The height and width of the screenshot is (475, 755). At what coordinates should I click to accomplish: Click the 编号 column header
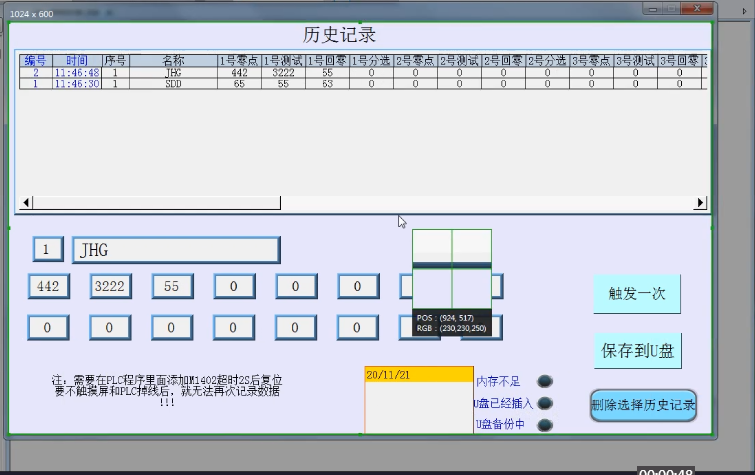point(36,61)
